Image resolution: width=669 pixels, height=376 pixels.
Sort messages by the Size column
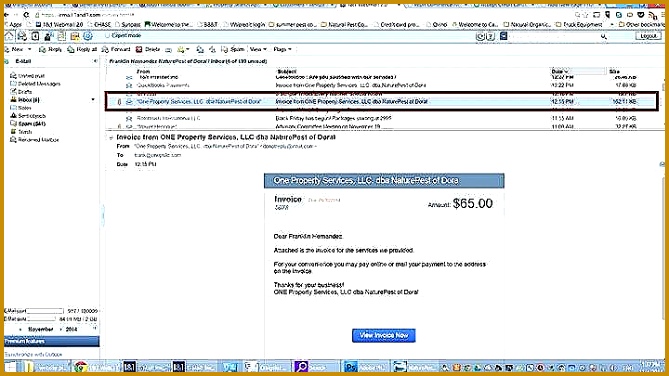(614, 71)
